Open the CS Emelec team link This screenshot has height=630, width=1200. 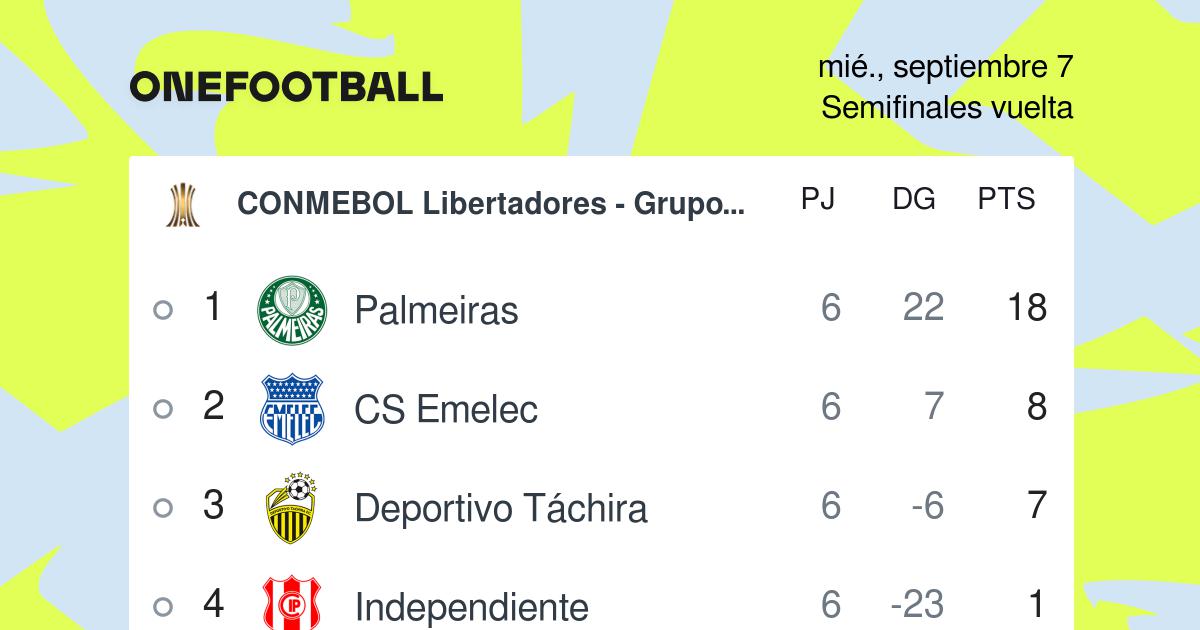[446, 409]
